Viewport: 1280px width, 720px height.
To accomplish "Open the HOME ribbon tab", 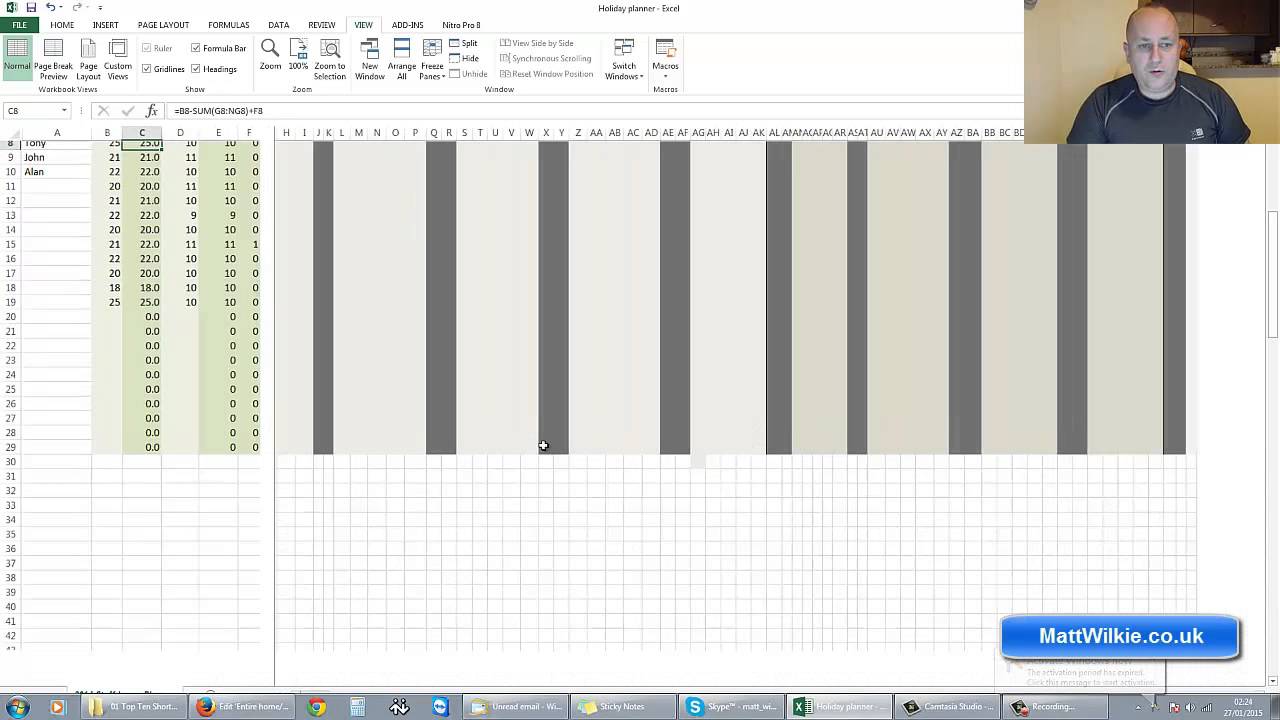I will click(x=62, y=25).
